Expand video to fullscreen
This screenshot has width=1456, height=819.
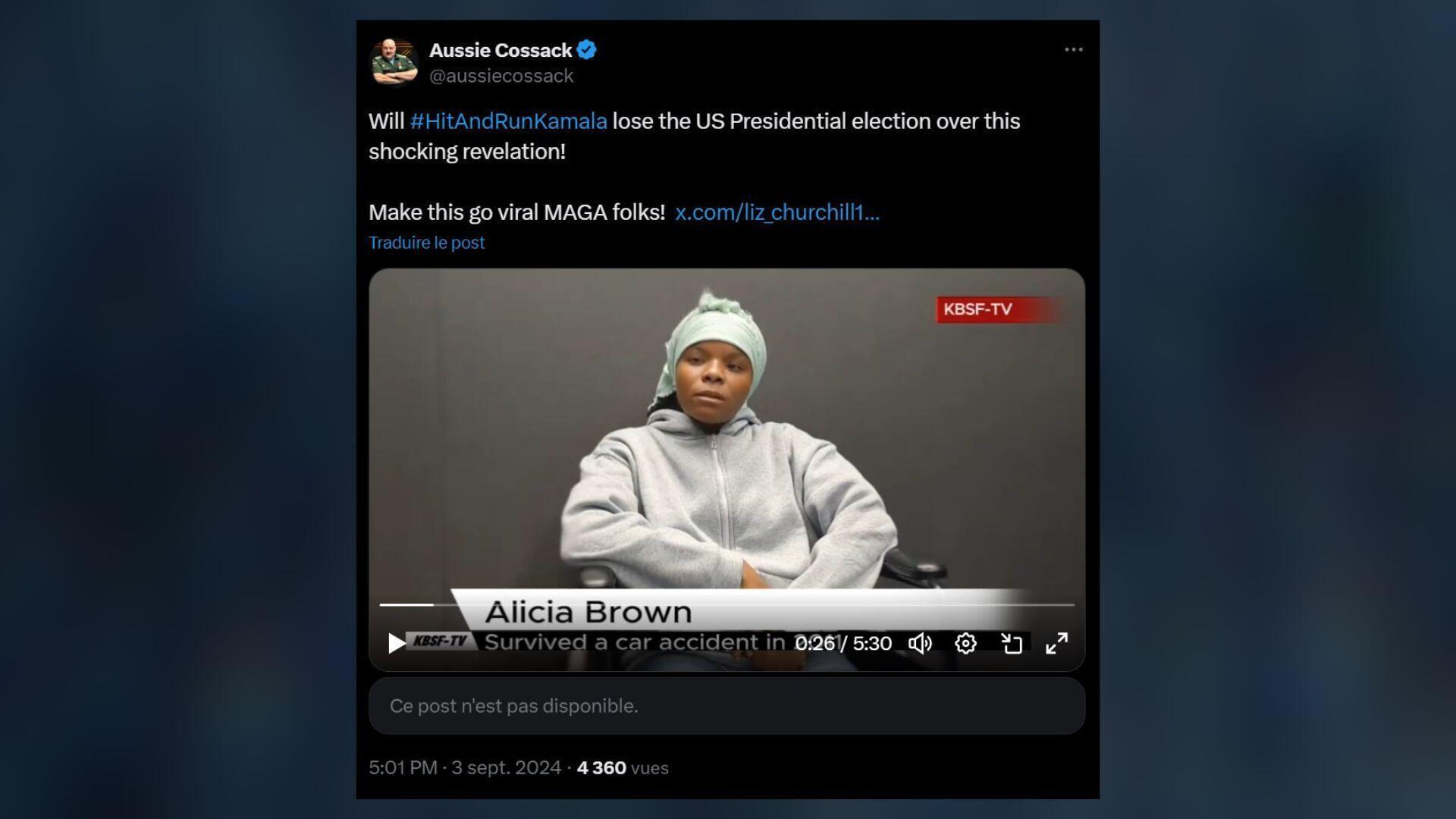1057,643
